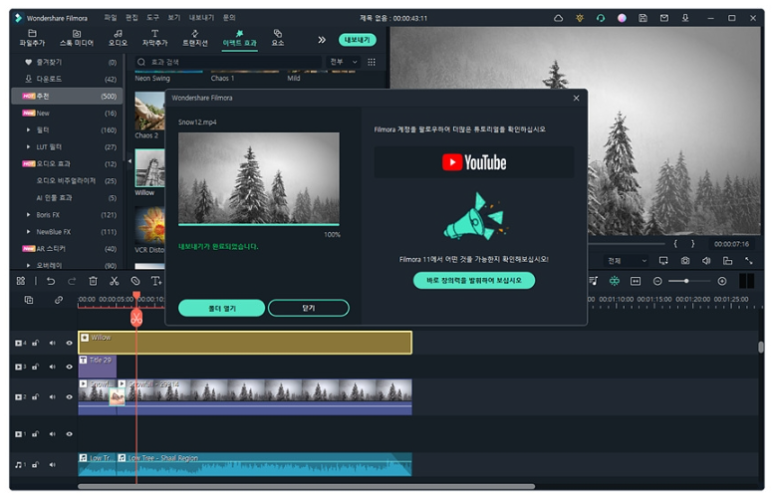Select the New effects category
Viewport: 773px width, 496px height.
[x=69, y=113]
